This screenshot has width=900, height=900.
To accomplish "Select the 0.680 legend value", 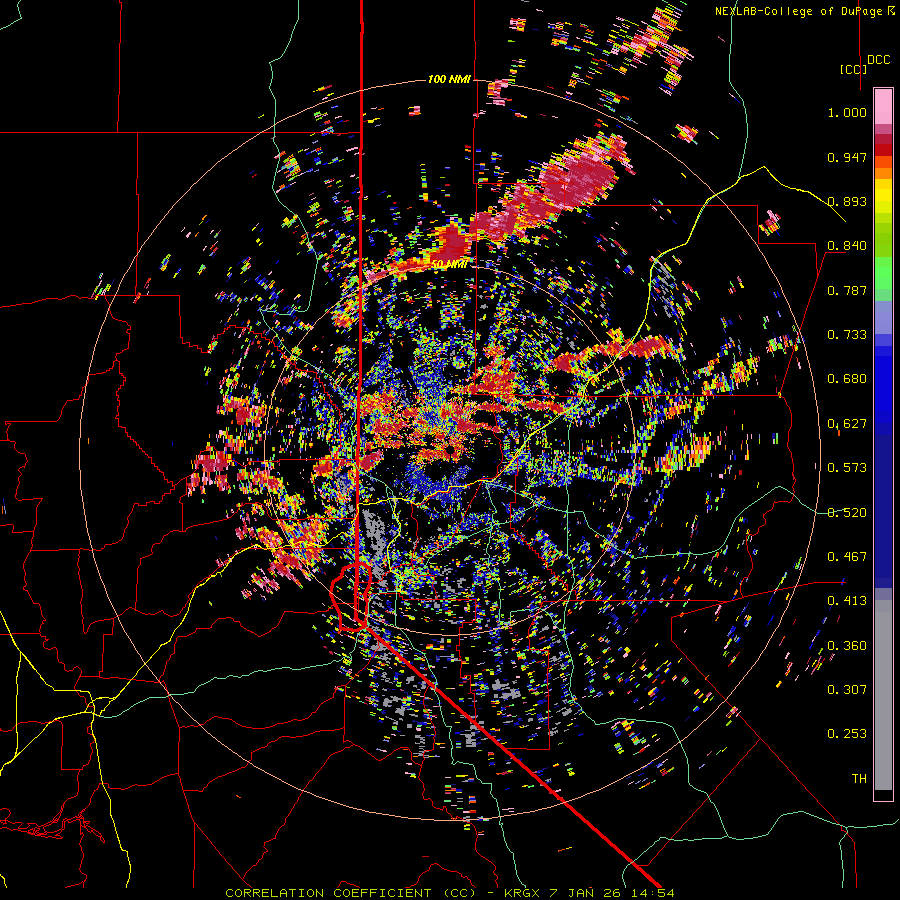I will tap(847, 379).
